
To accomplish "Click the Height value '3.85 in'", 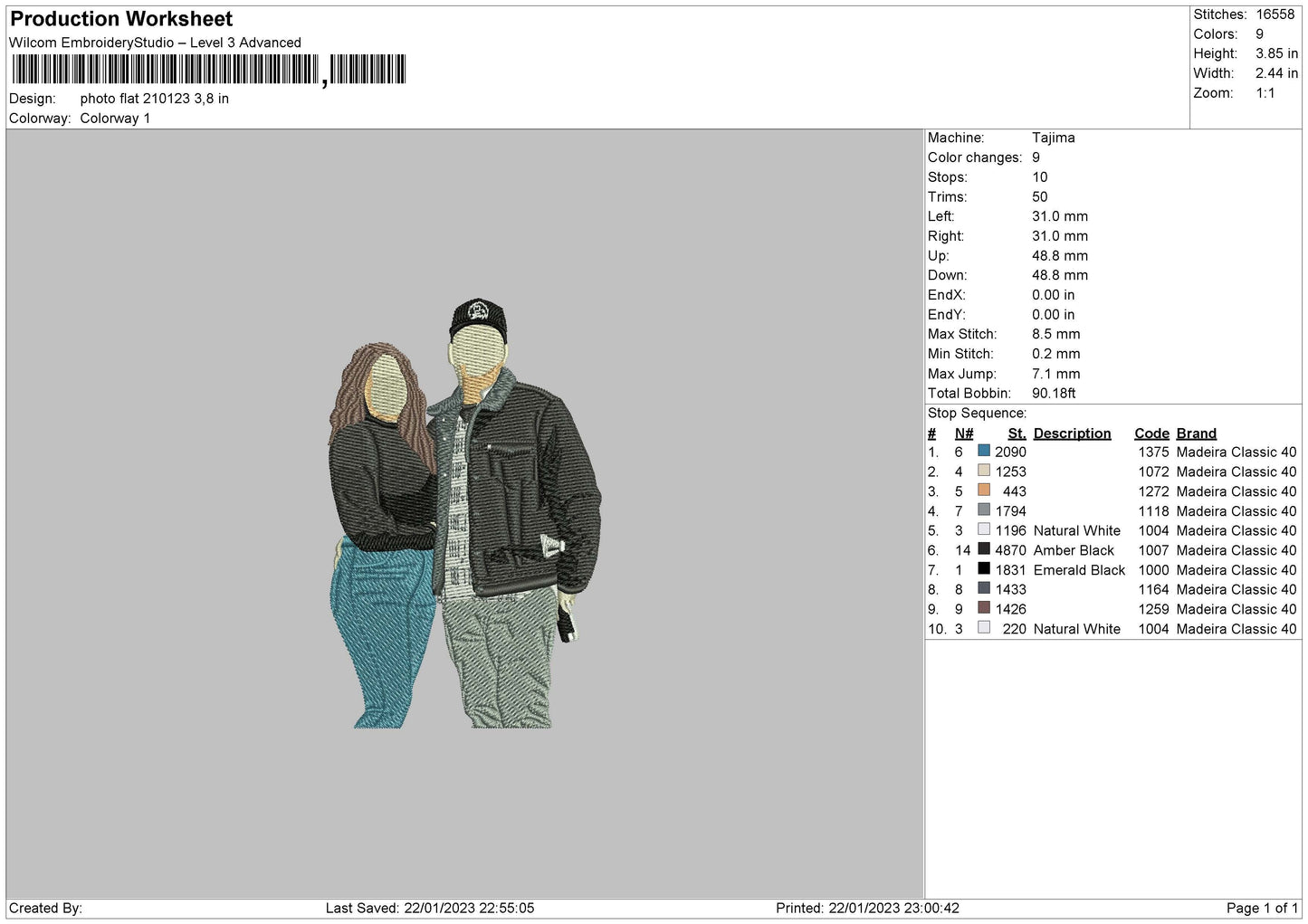I will coord(1277,53).
